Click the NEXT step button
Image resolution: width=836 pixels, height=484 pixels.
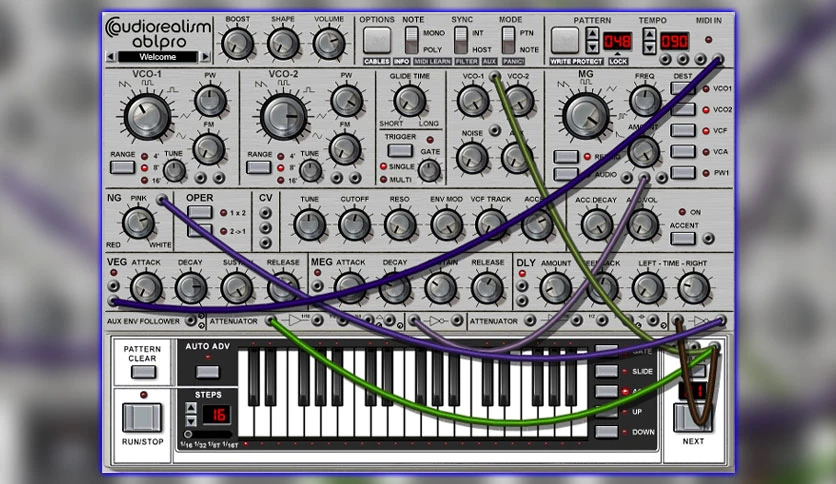pos(693,417)
